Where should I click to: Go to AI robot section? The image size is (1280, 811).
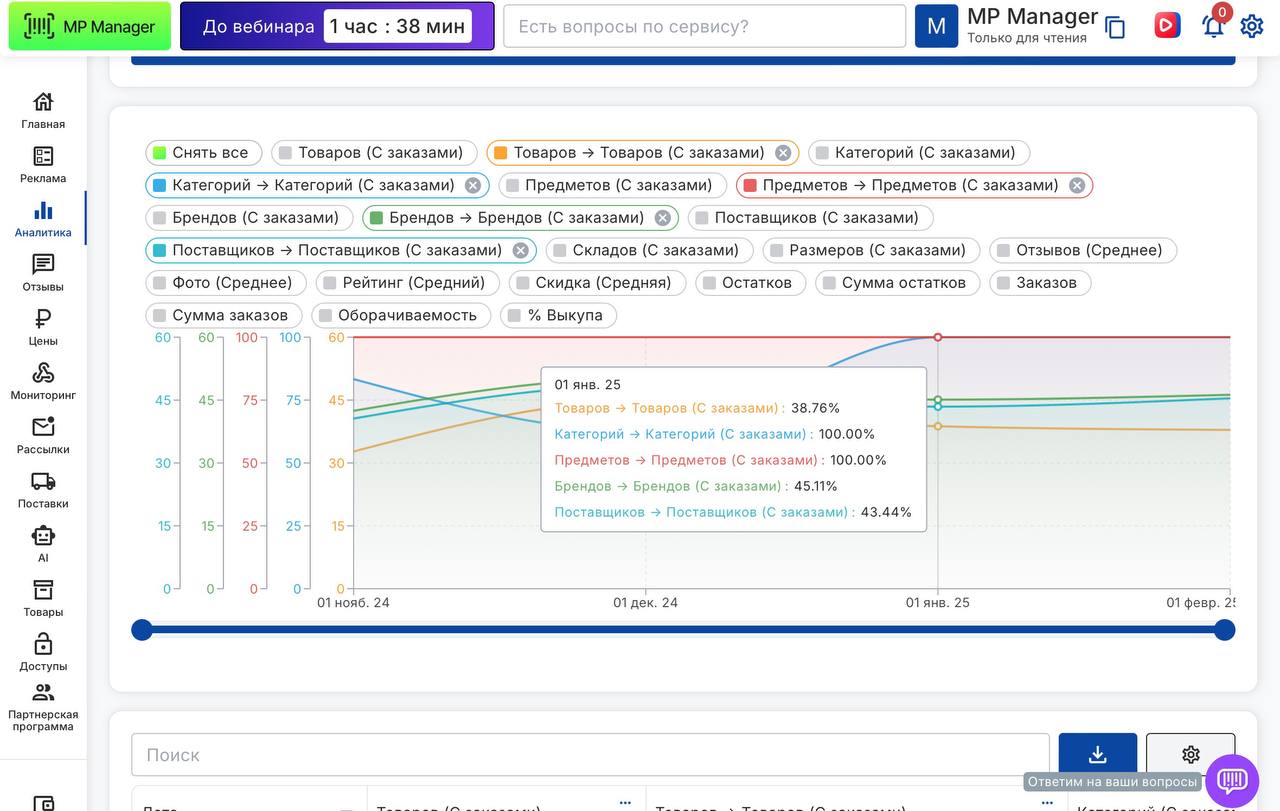(x=43, y=544)
